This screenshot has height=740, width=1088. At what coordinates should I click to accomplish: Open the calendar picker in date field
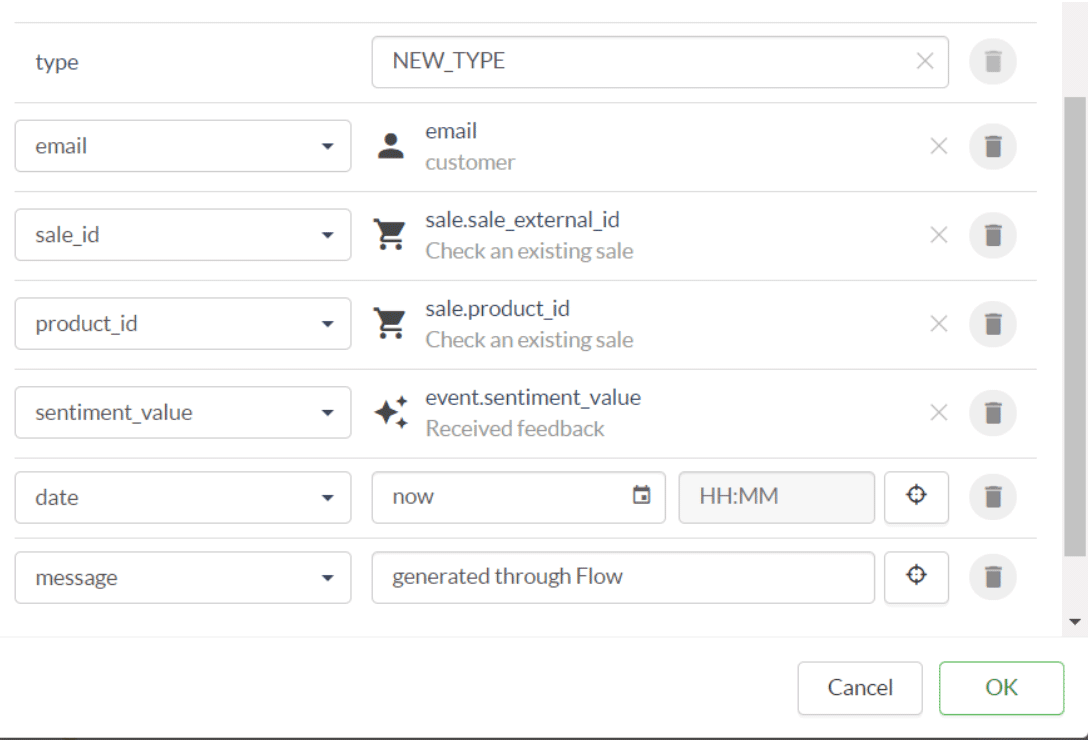click(x=642, y=496)
